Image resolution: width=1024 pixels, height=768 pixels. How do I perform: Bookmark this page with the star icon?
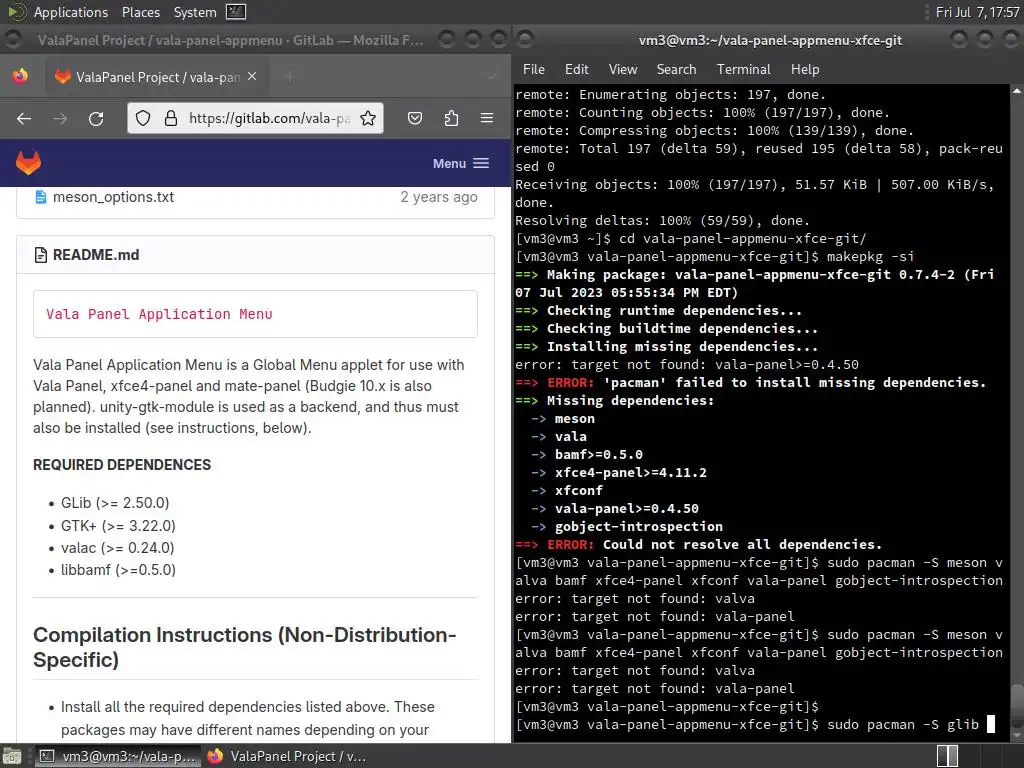coord(368,118)
